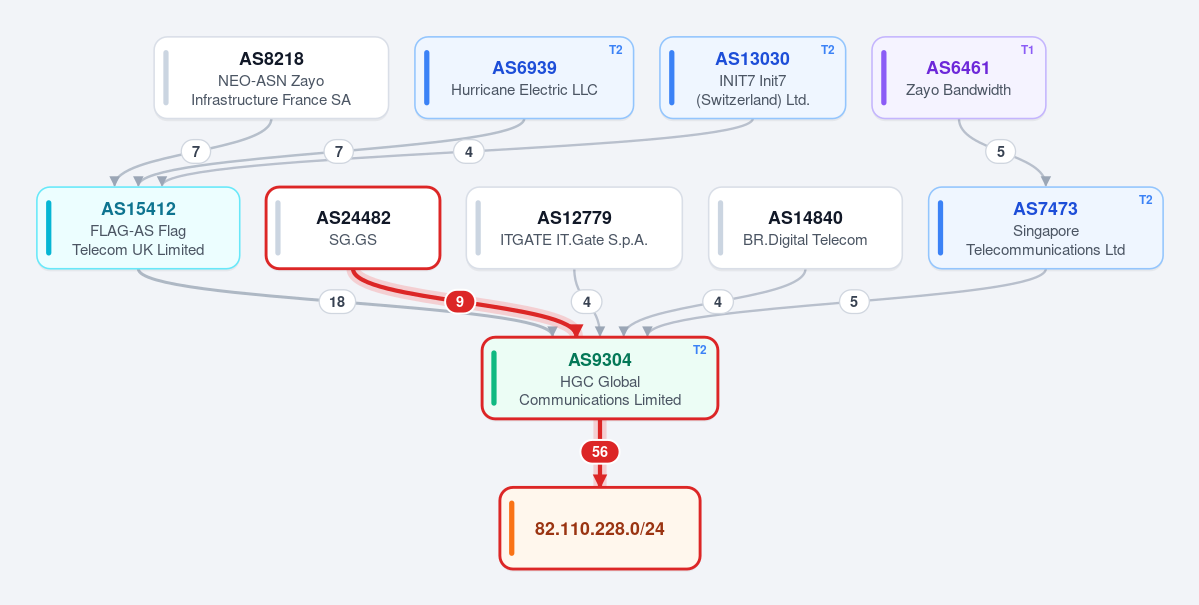
Task: Click the highlighted AS24482 SG.GS node
Action: (353, 228)
